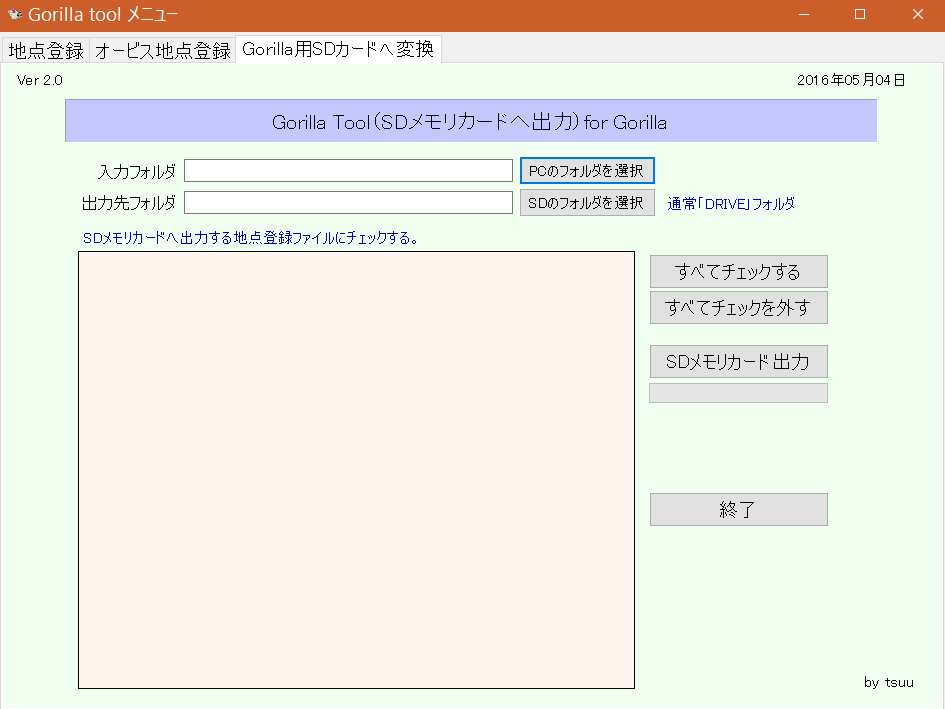The height and width of the screenshot is (709, 945).
Task: Click into the 出力先フォルダ text field
Action: pos(348,203)
